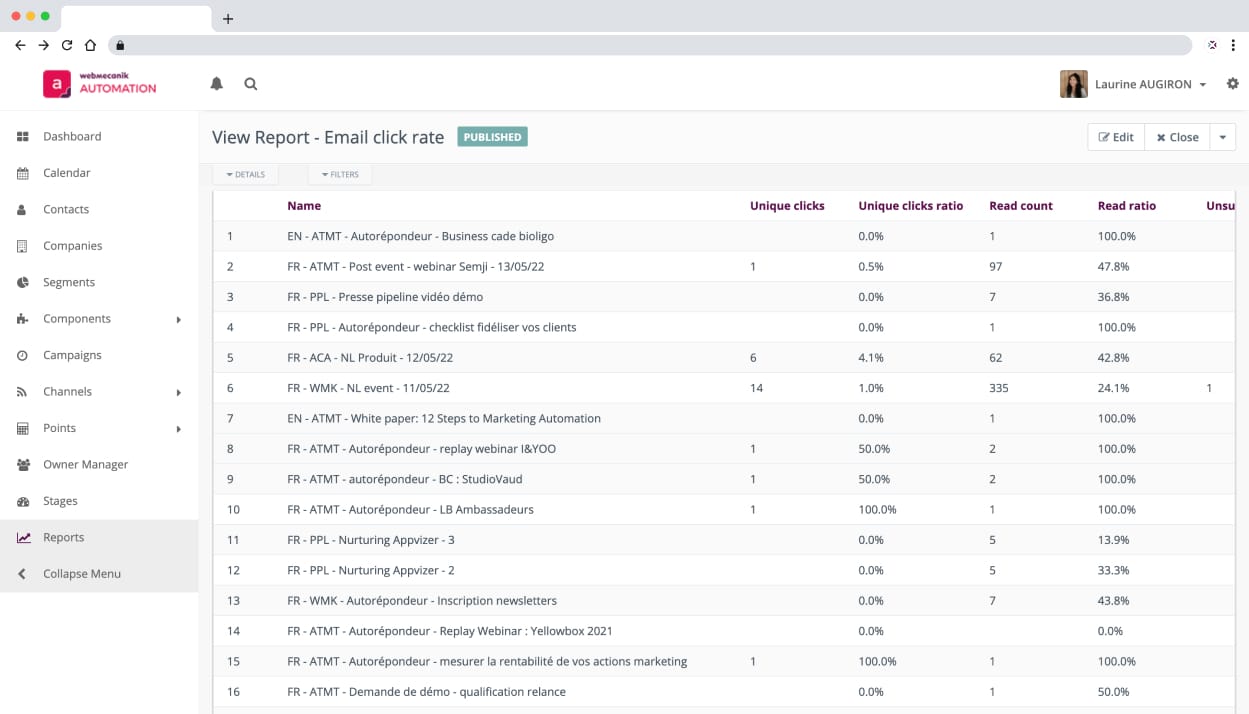Open the dropdown arrow beside Close
1249x714 pixels.
(1222, 137)
